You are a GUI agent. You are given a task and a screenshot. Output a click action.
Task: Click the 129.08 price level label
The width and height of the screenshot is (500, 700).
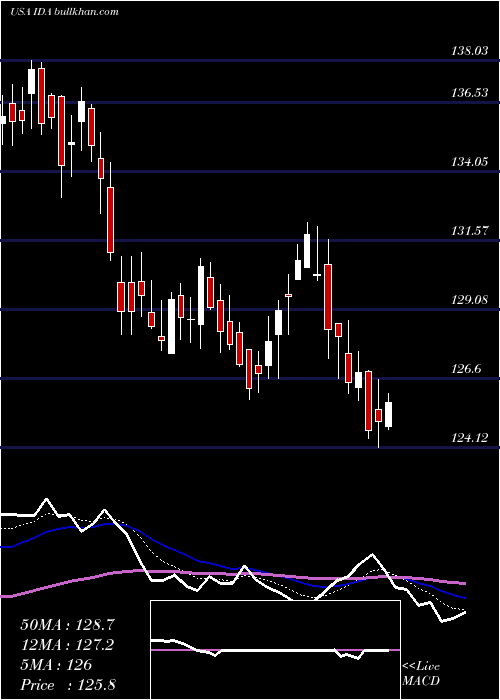pos(470,300)
